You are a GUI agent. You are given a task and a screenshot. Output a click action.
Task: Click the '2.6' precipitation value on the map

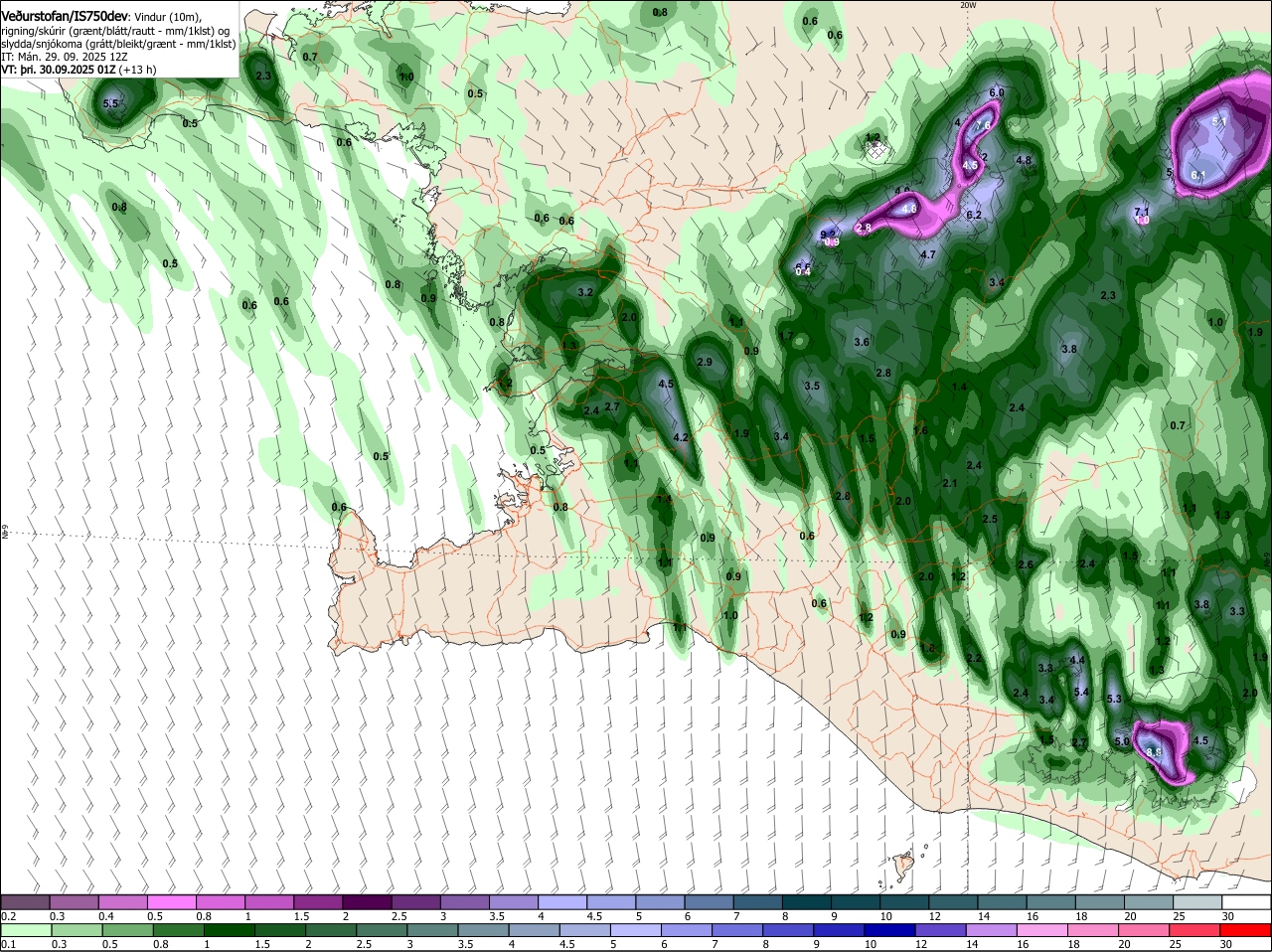click(1027, 564)
